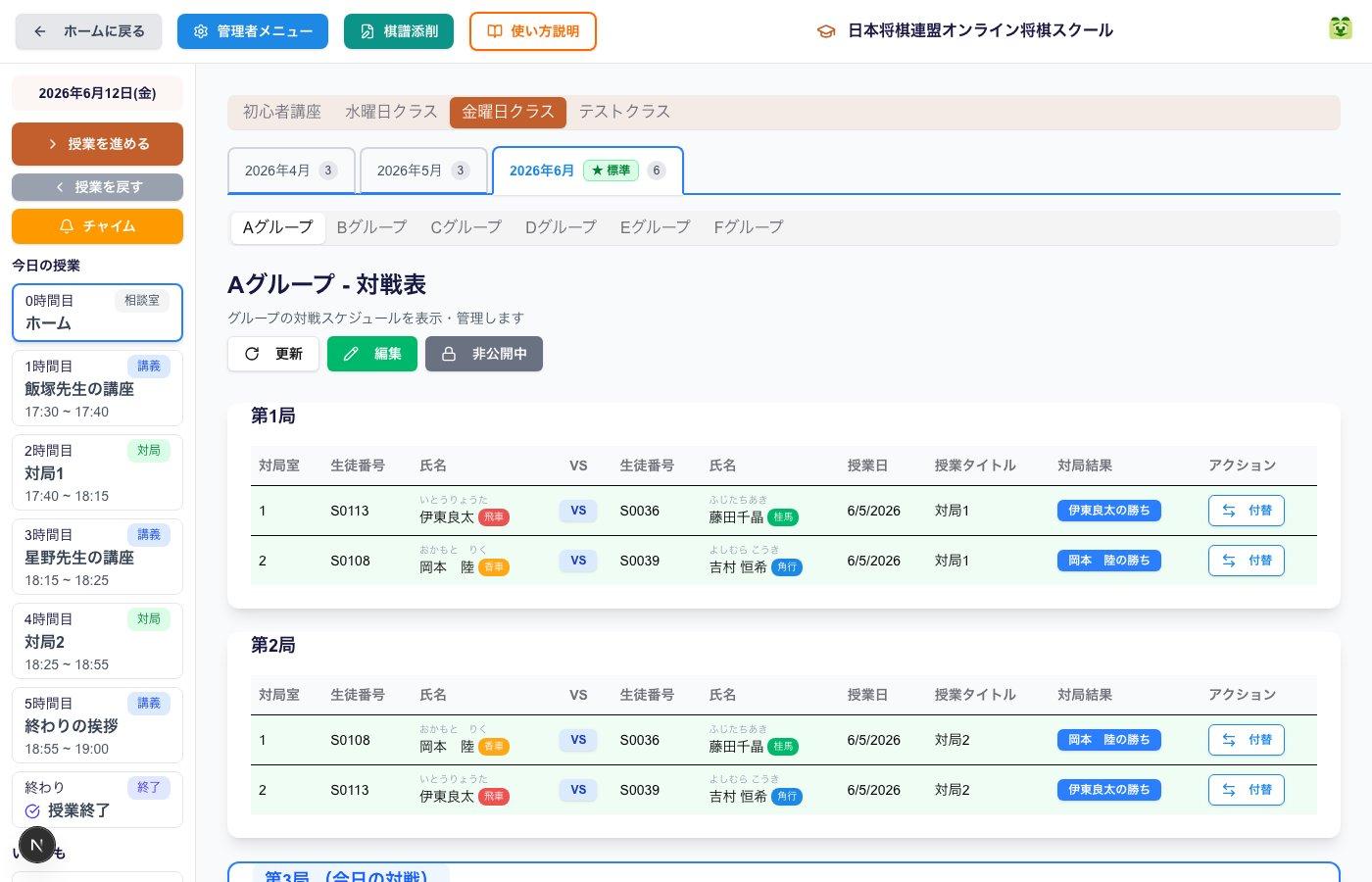Click swap icon for 第2局 room 1
The width and height of the screenshot is (1372, 882).
point(1229,740)
